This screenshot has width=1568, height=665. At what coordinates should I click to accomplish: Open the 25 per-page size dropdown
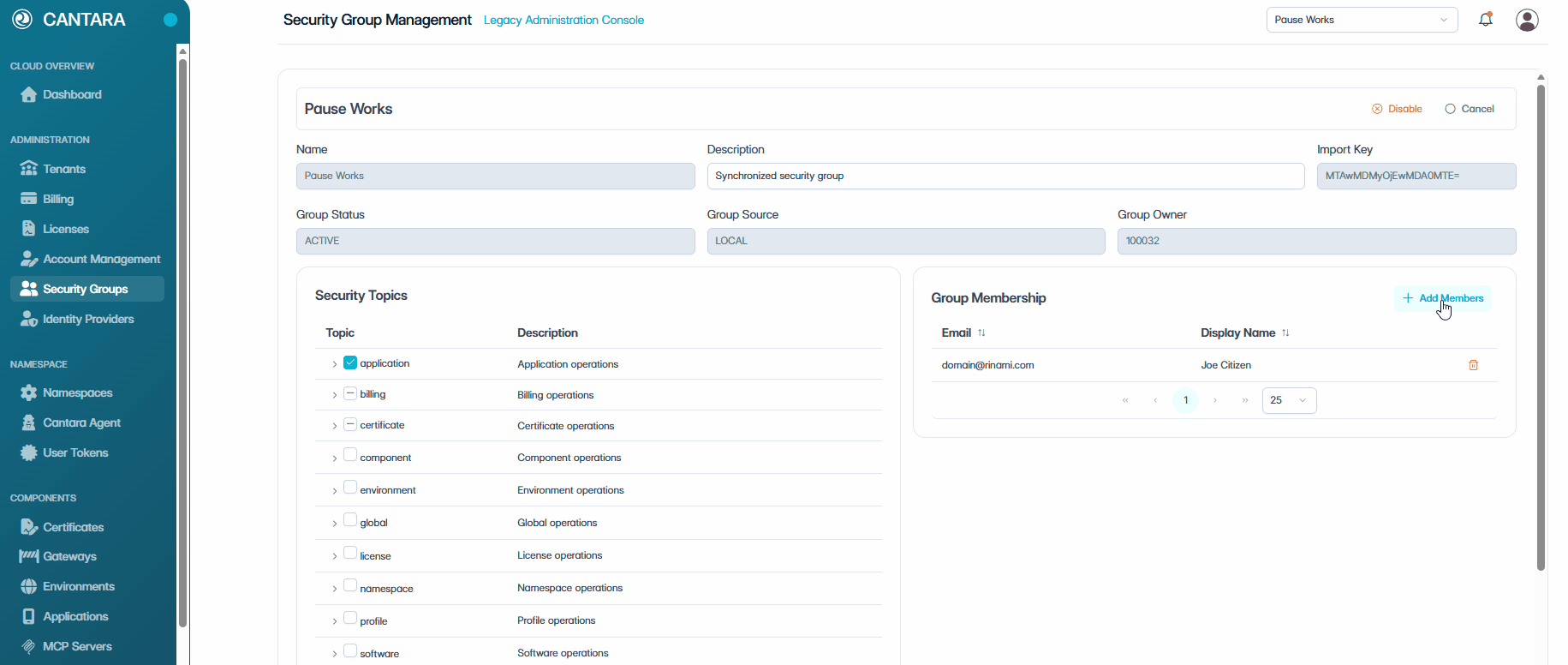click(1289, 400)
